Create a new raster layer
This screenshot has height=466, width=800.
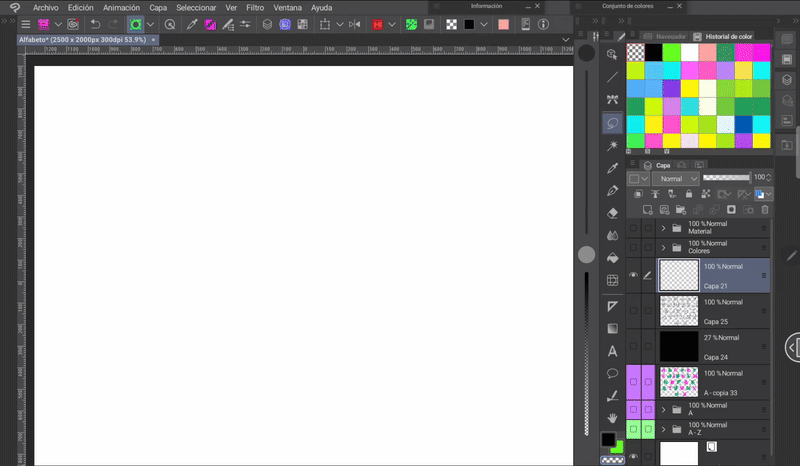(647, 210)
